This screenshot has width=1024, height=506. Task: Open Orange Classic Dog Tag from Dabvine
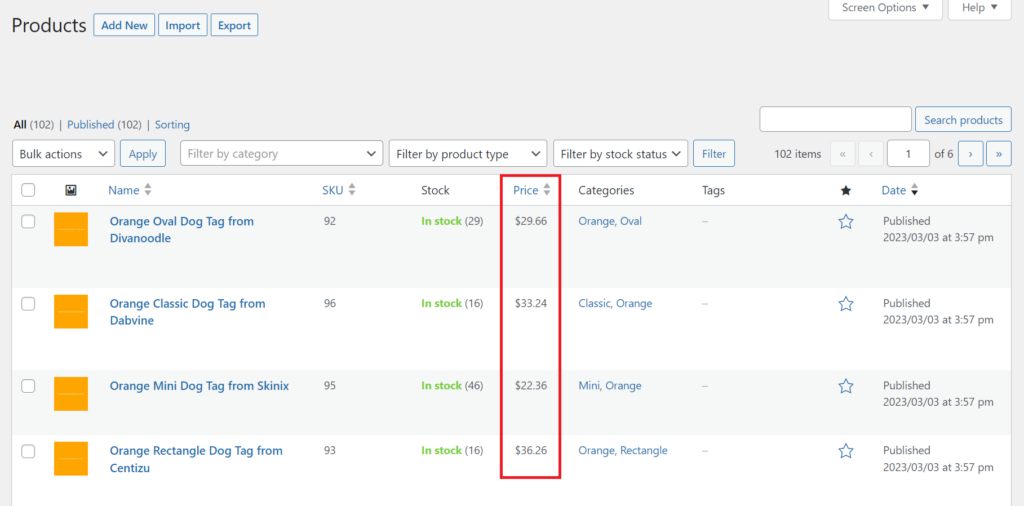point(187,312)
